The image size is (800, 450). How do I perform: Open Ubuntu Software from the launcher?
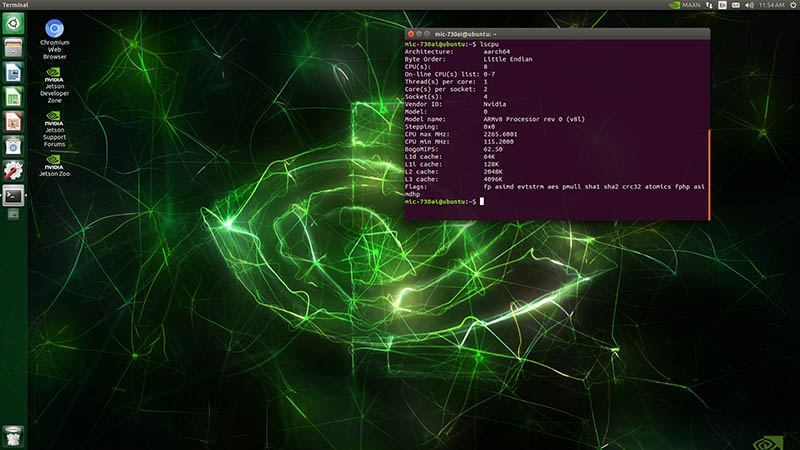pos(13,146)
